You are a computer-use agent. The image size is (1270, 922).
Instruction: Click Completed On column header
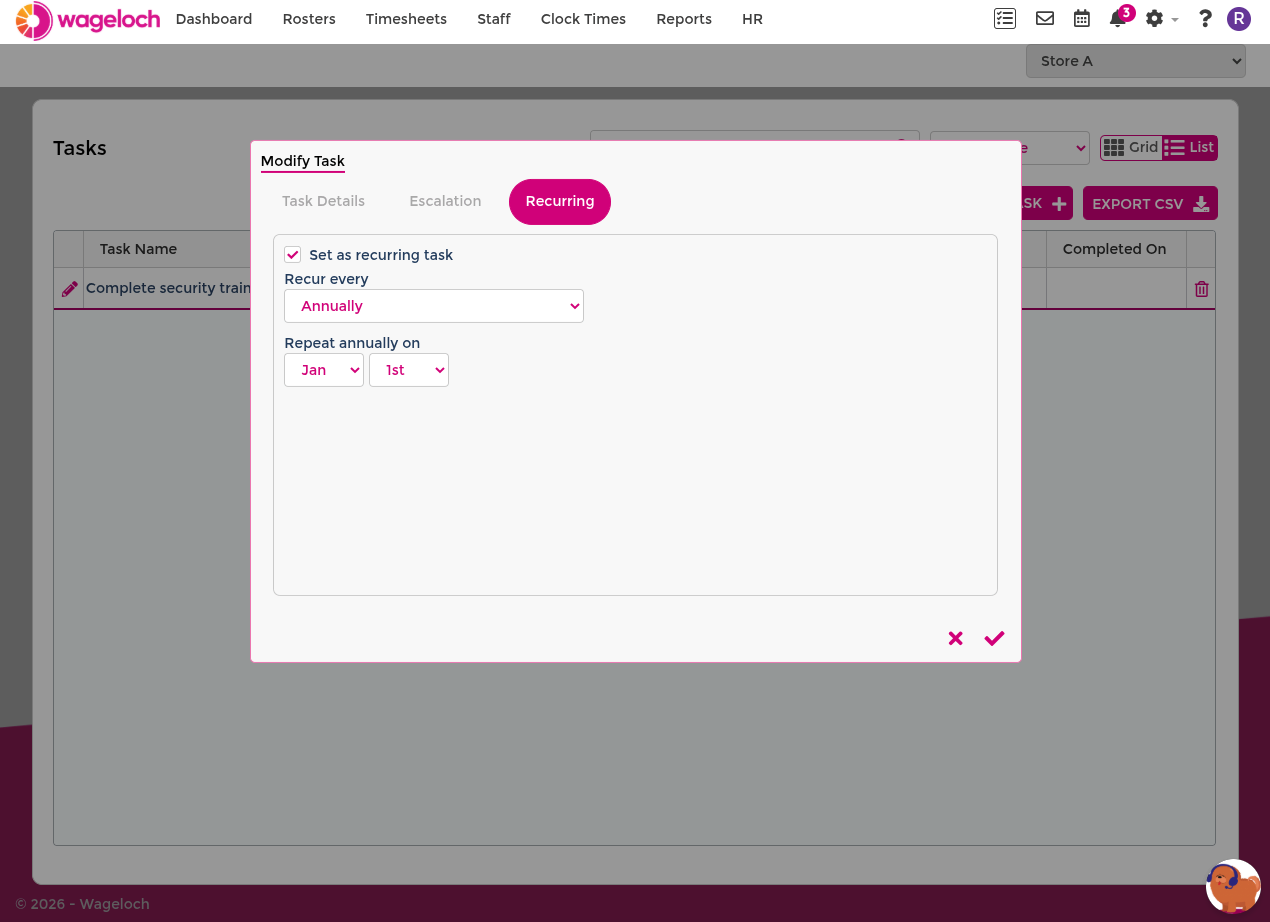(x=1114, y=249)
